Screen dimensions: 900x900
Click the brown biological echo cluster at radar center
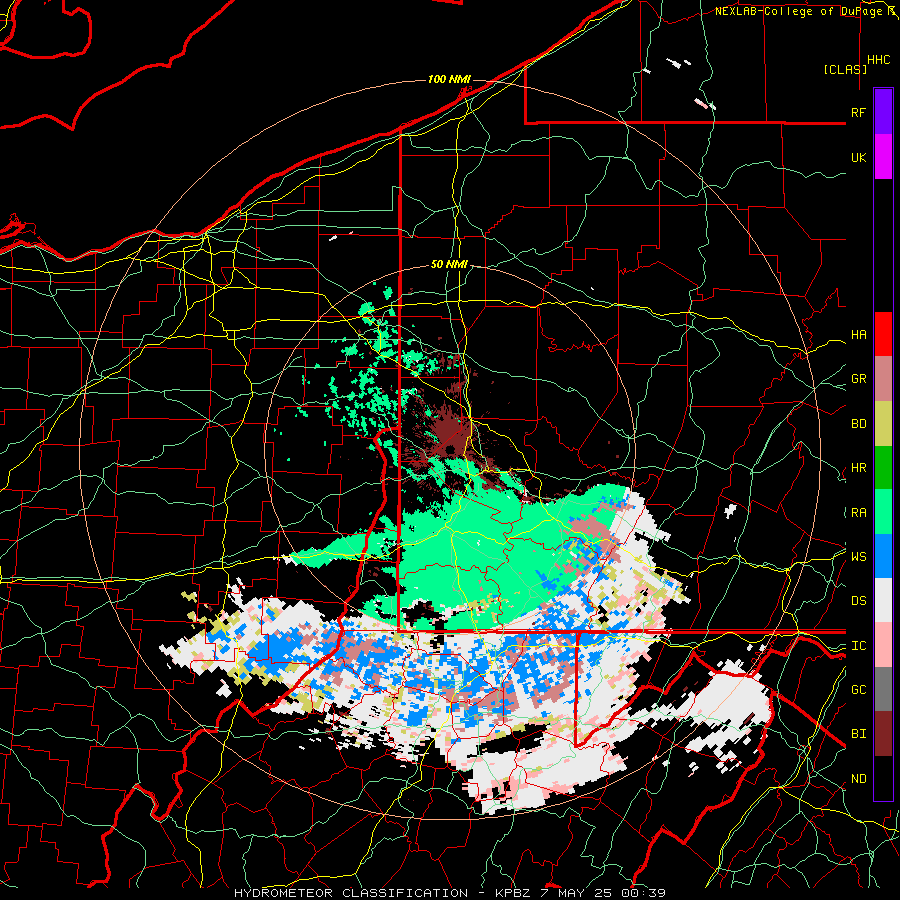[x=449, y=435]
